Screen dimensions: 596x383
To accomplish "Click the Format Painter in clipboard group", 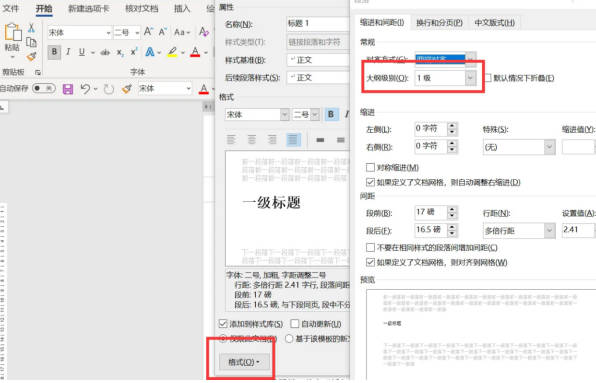I will (x=32, y=56).
